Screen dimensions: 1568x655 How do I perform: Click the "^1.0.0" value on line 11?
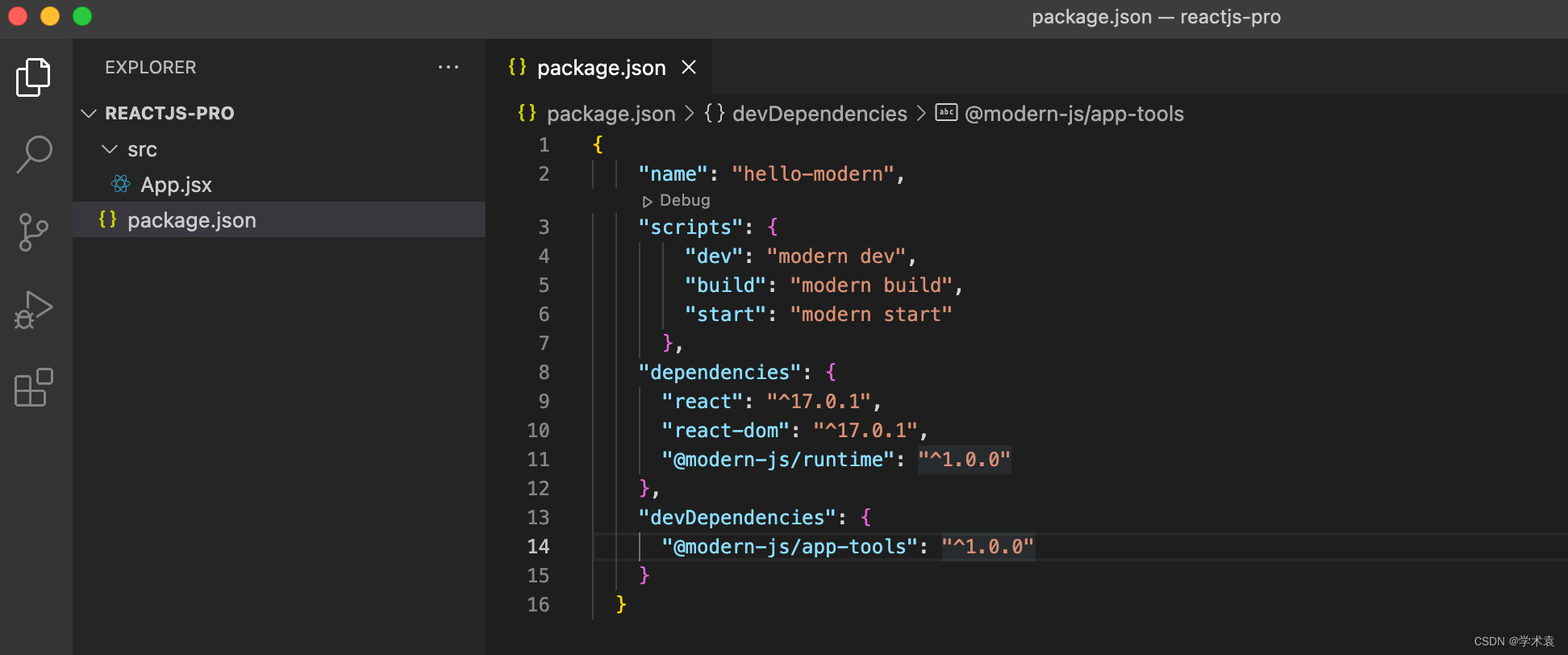pyautogui.click(x=965, y=459)
